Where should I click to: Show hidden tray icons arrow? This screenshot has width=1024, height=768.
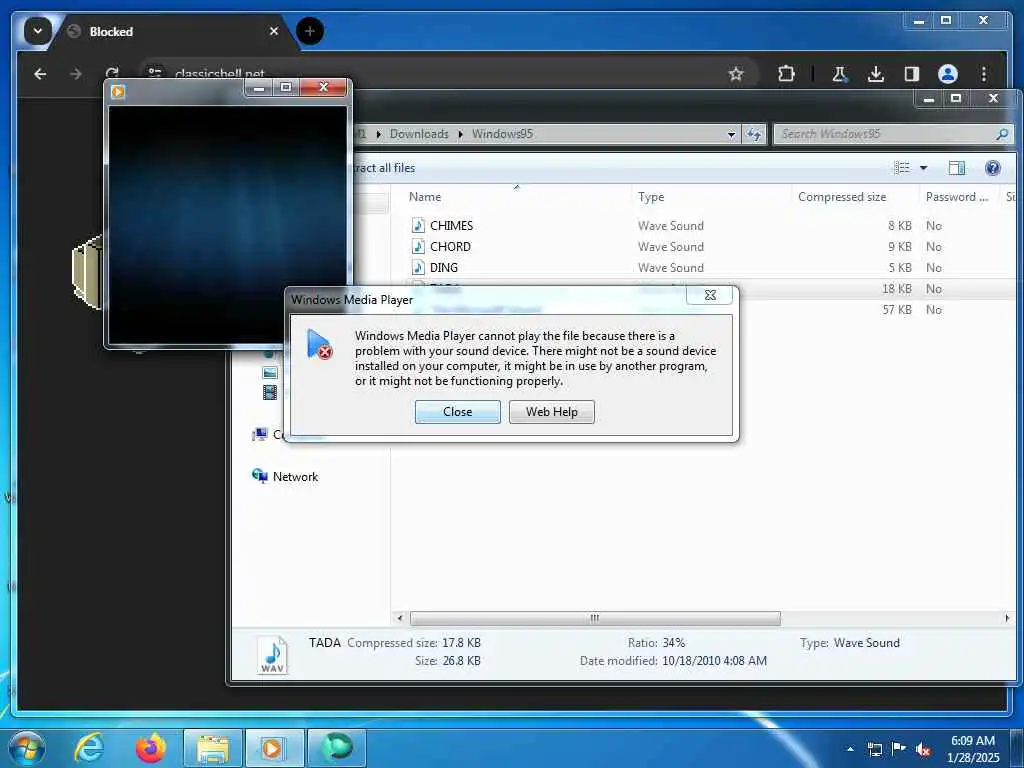pyautogui.click(x=850, y=749)
